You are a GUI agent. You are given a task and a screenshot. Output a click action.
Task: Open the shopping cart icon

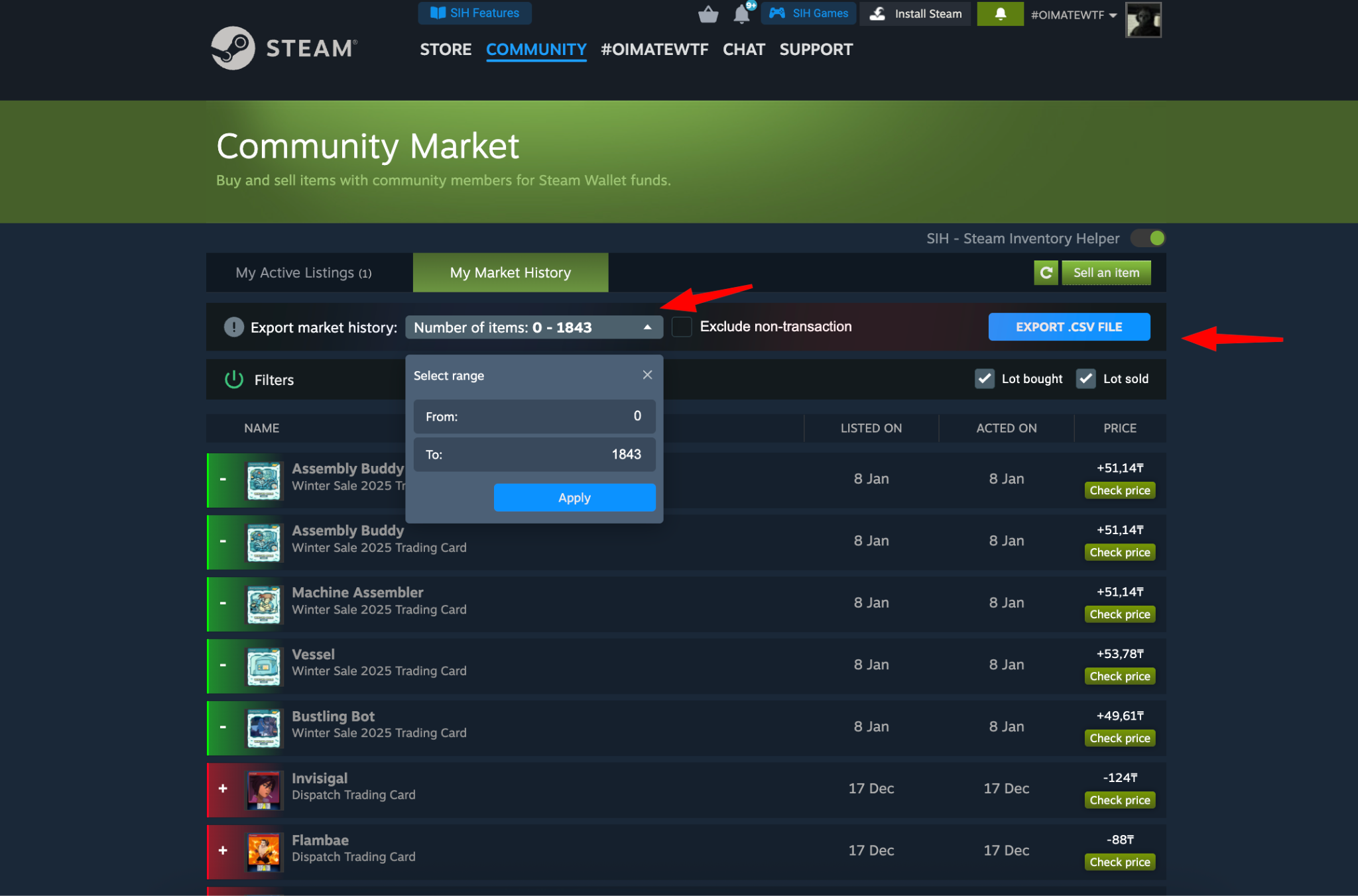tap(708, 13)
